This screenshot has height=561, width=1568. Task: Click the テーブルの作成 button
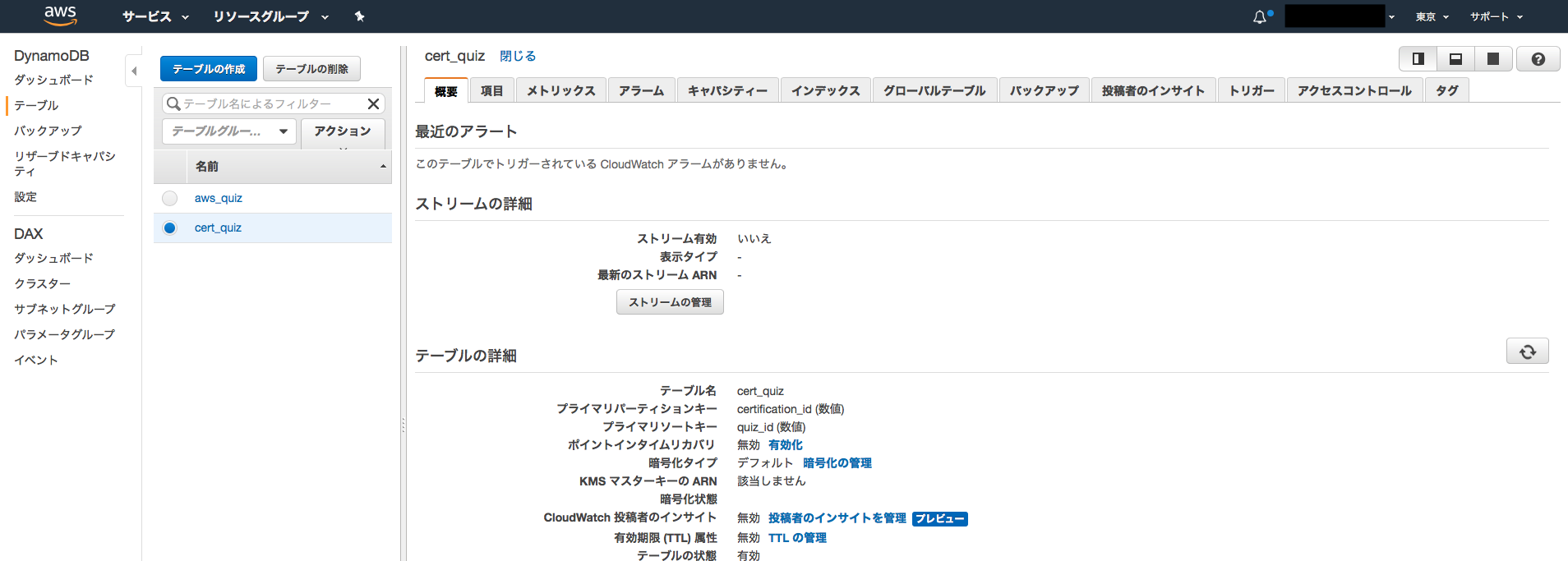coord(209,69)
